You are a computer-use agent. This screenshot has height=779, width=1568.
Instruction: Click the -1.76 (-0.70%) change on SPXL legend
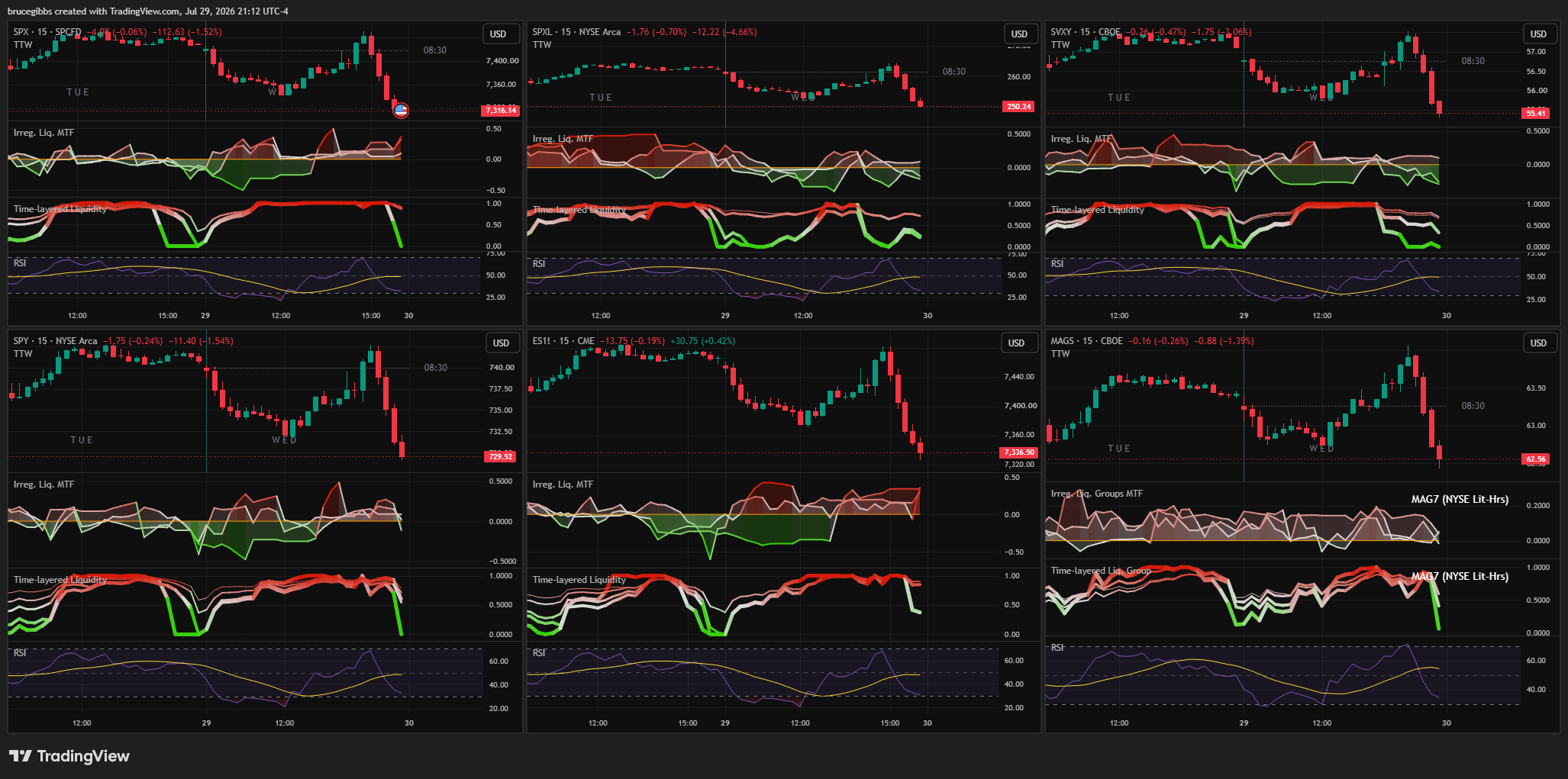657,32
